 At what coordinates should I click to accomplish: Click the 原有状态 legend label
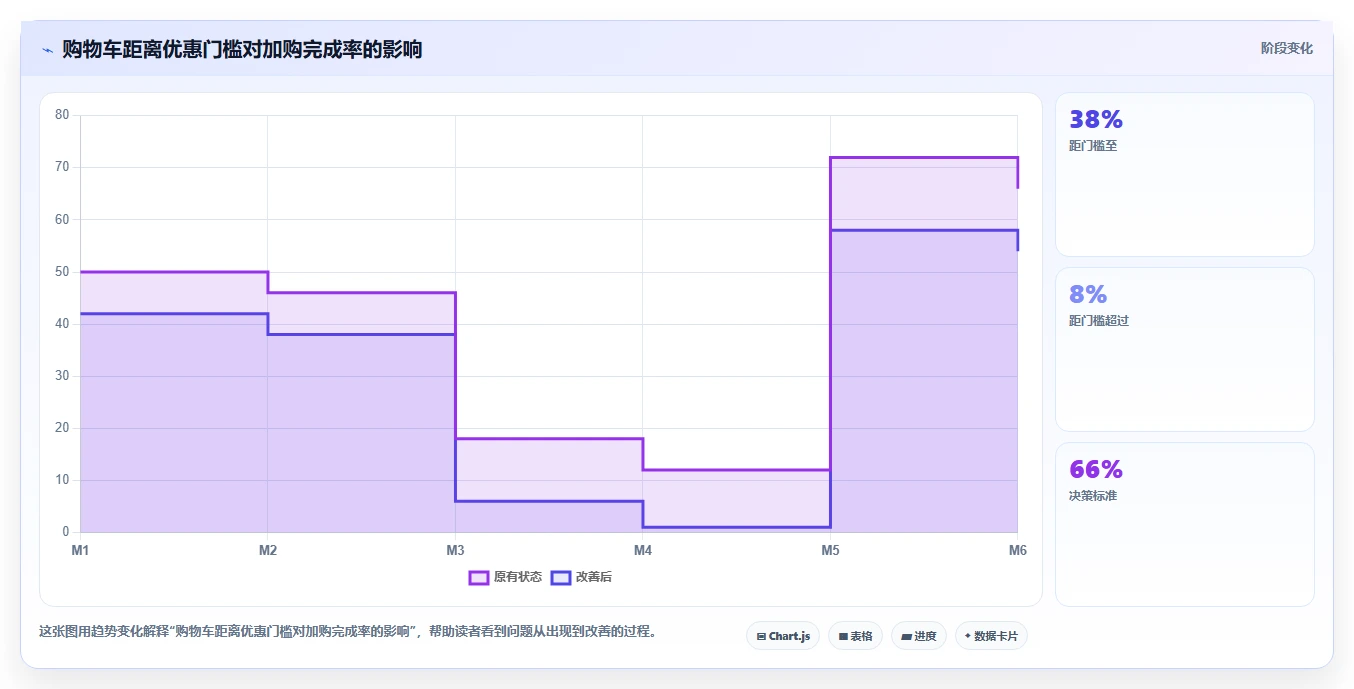(518, 577)
